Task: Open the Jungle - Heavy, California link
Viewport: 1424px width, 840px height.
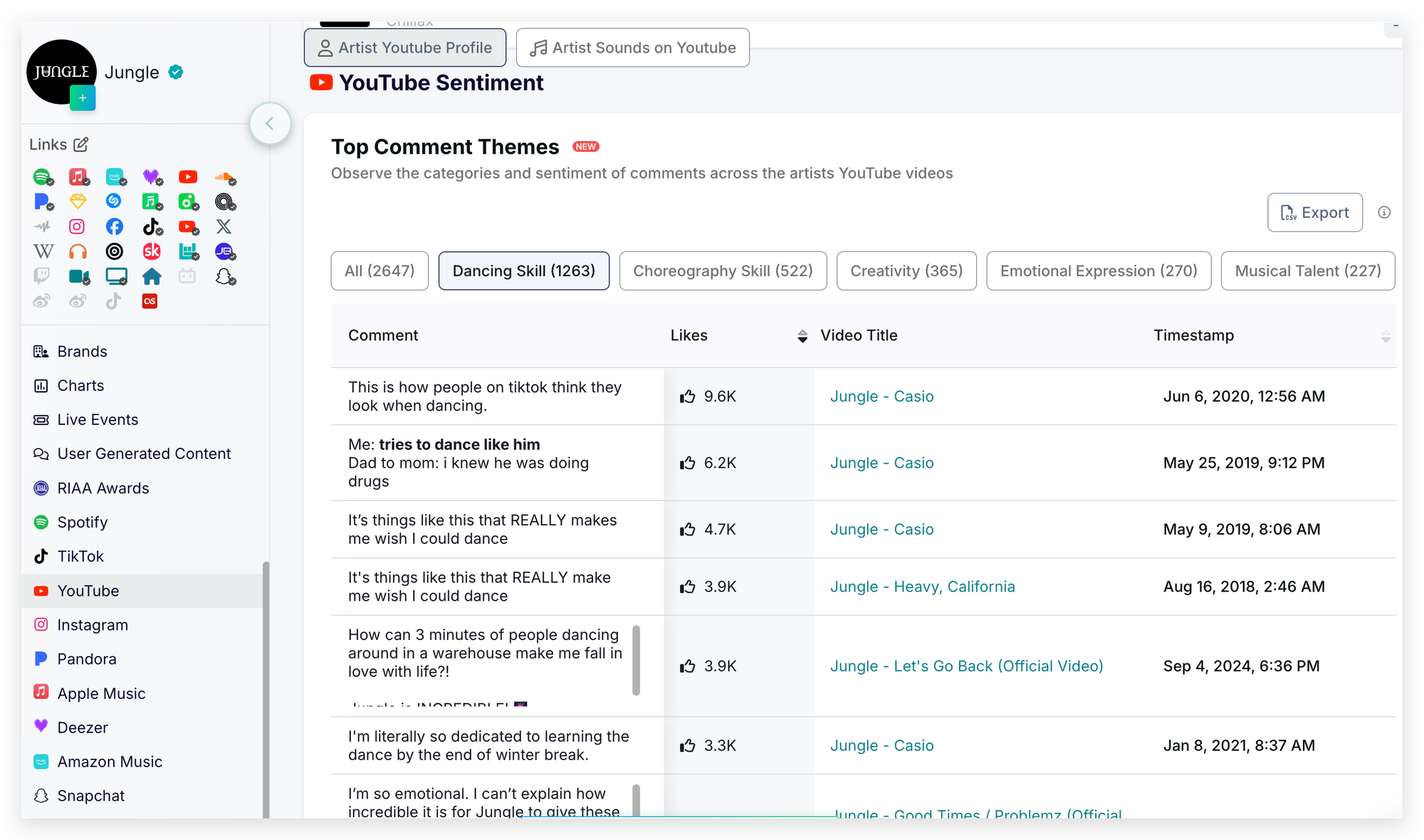Action: click(x=922, y=587)
